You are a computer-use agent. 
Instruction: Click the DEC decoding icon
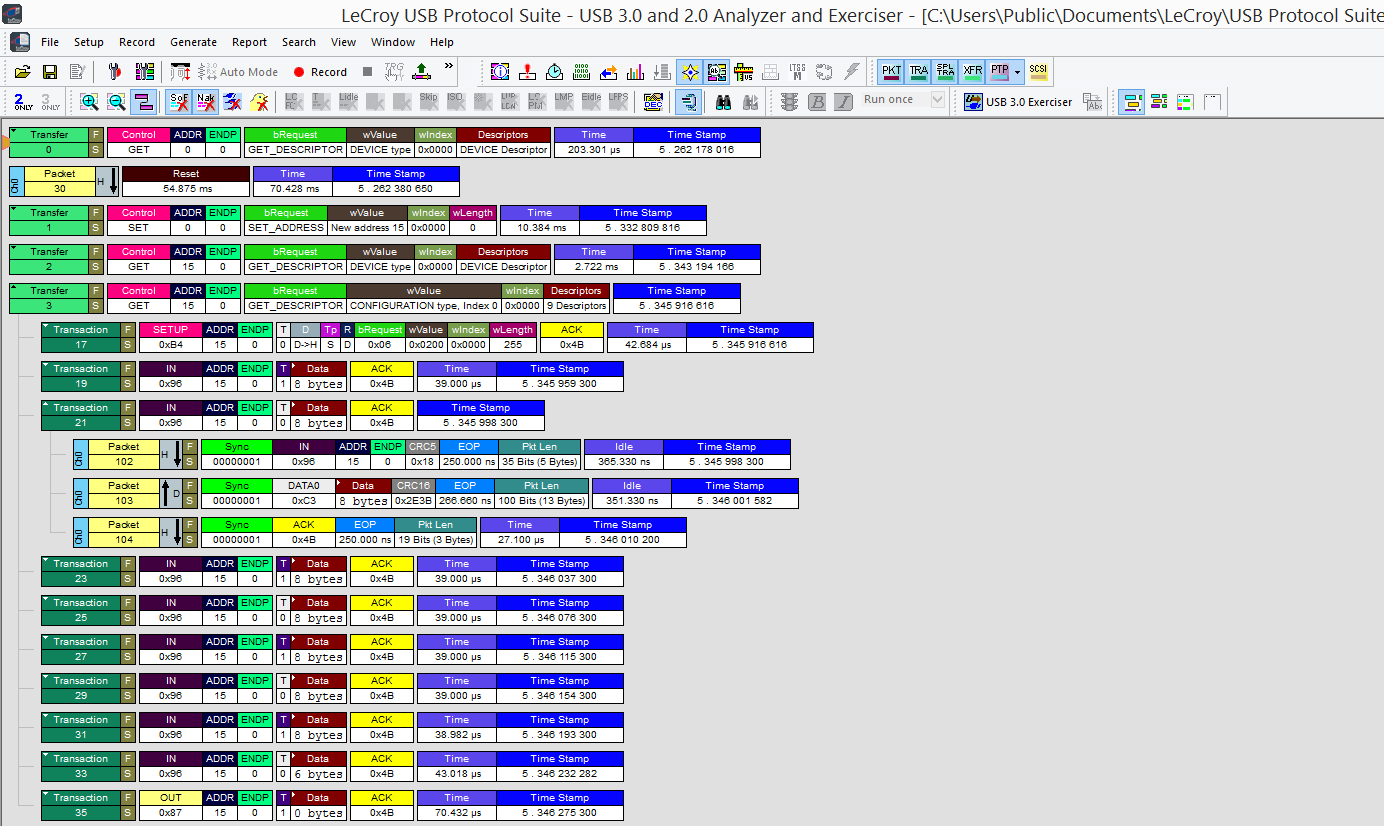653,101
